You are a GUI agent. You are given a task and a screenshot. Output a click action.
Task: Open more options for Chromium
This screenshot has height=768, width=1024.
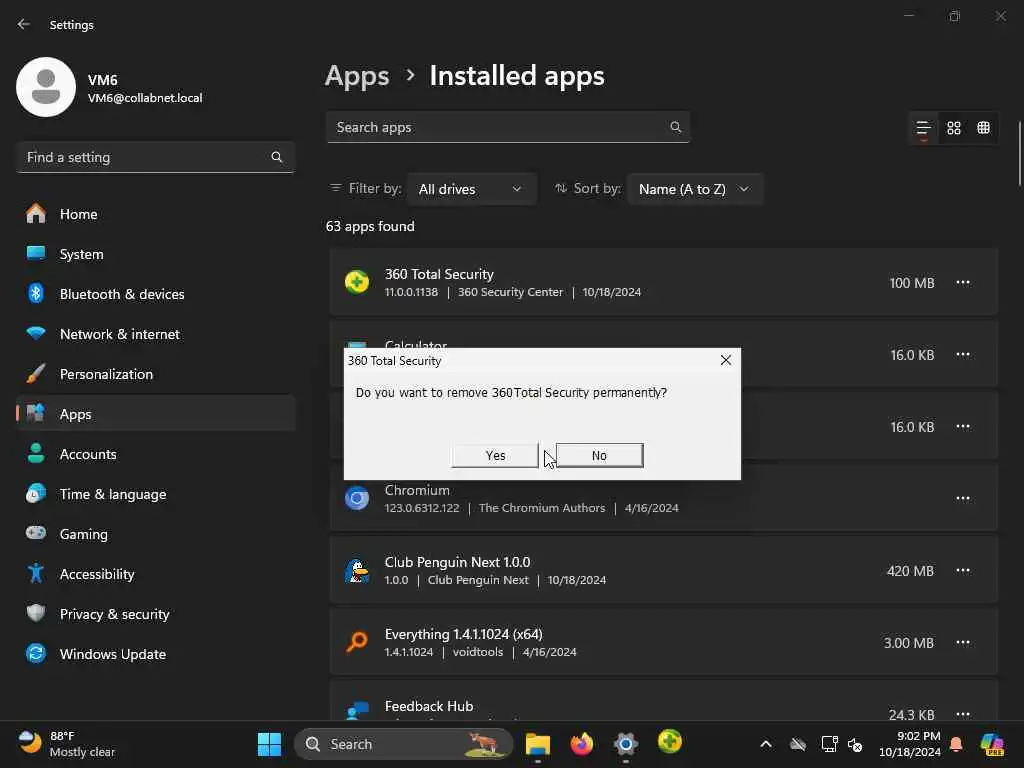[963, 498]
